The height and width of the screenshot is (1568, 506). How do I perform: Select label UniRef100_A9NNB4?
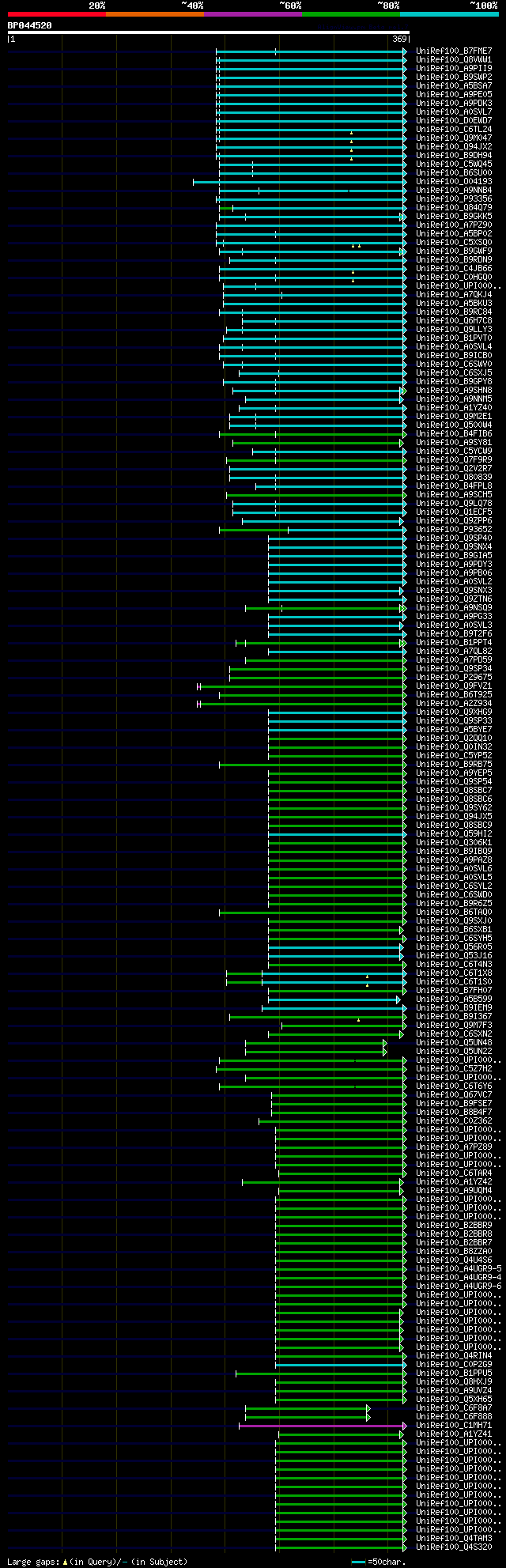point(454,190)
